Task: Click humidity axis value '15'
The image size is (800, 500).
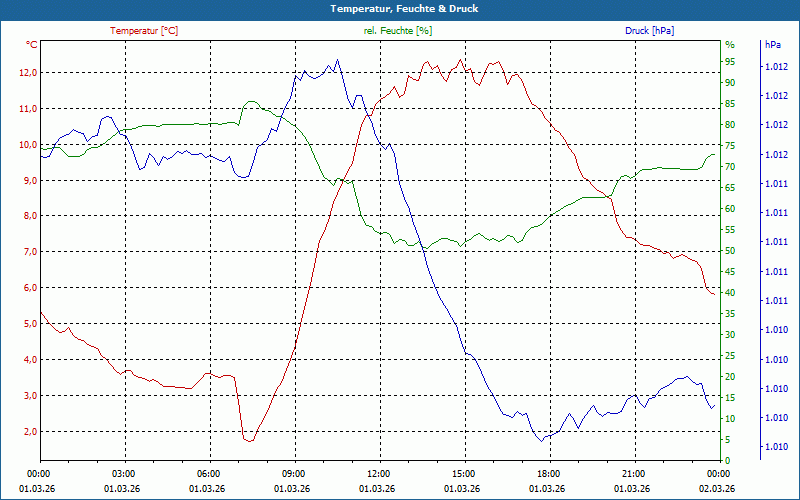Action: coord(730,397)
